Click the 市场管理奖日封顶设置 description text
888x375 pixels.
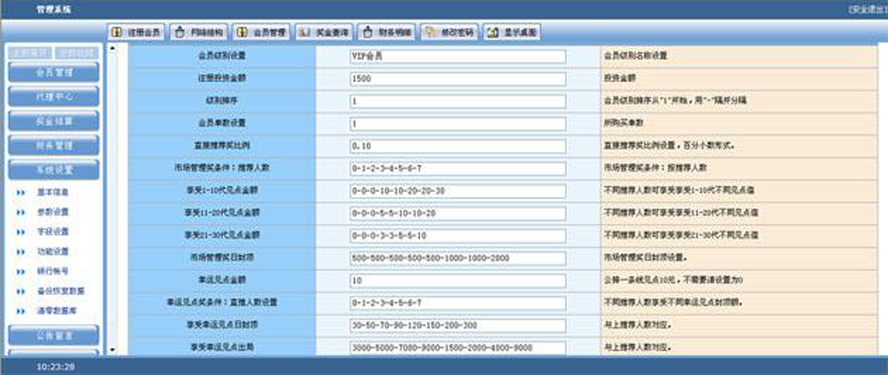646,258
